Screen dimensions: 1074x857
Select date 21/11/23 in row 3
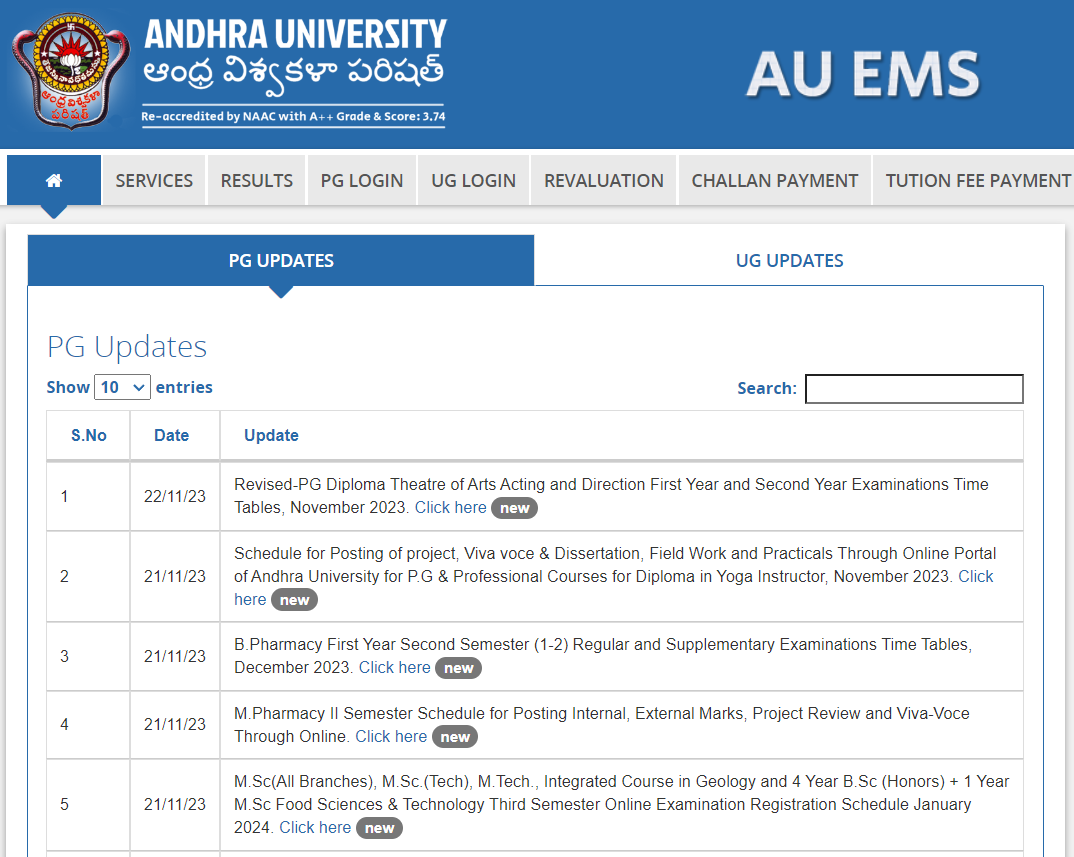[x=175, y=656]
